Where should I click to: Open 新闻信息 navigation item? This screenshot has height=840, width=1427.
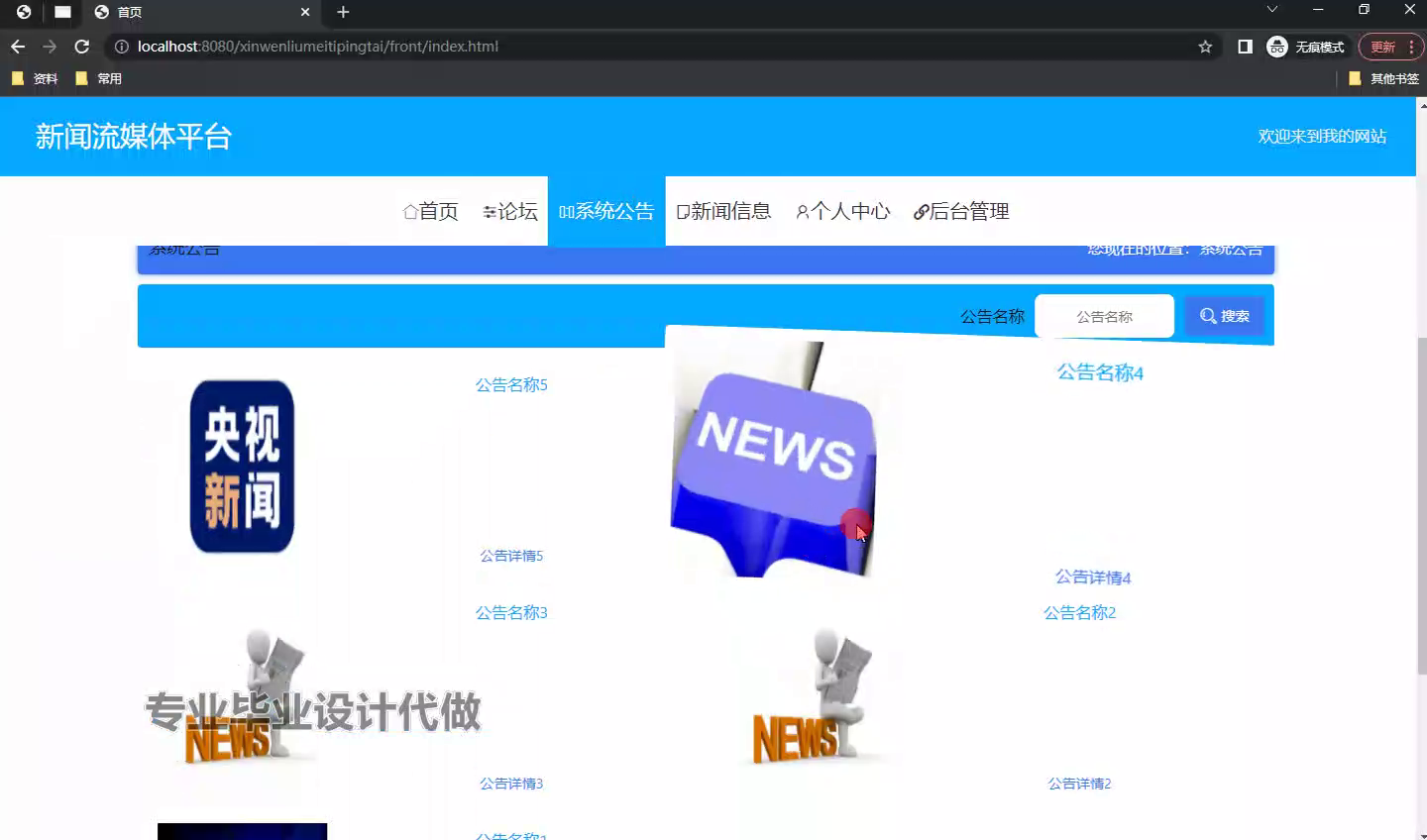723,211
